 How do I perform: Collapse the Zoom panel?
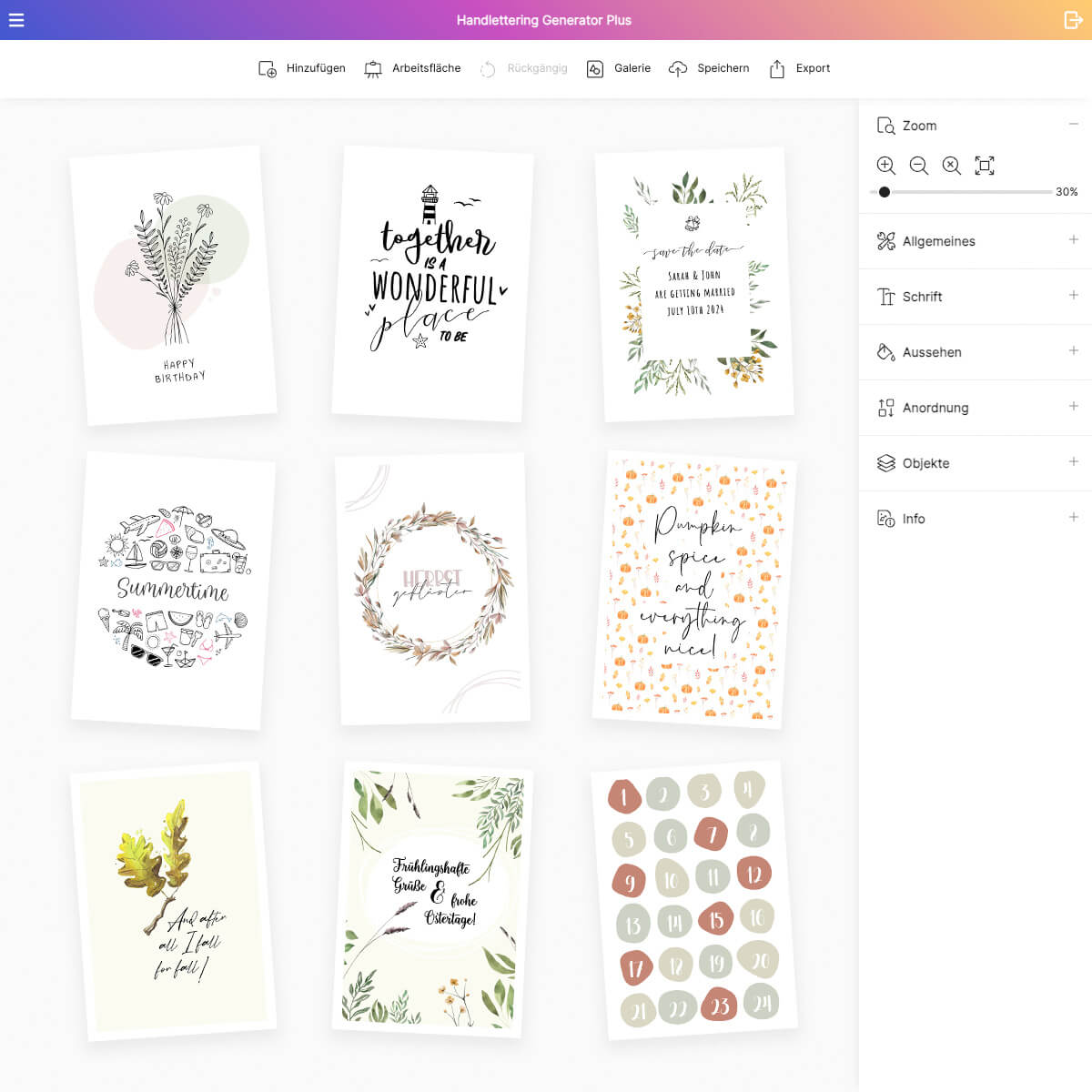point(1074,124)
